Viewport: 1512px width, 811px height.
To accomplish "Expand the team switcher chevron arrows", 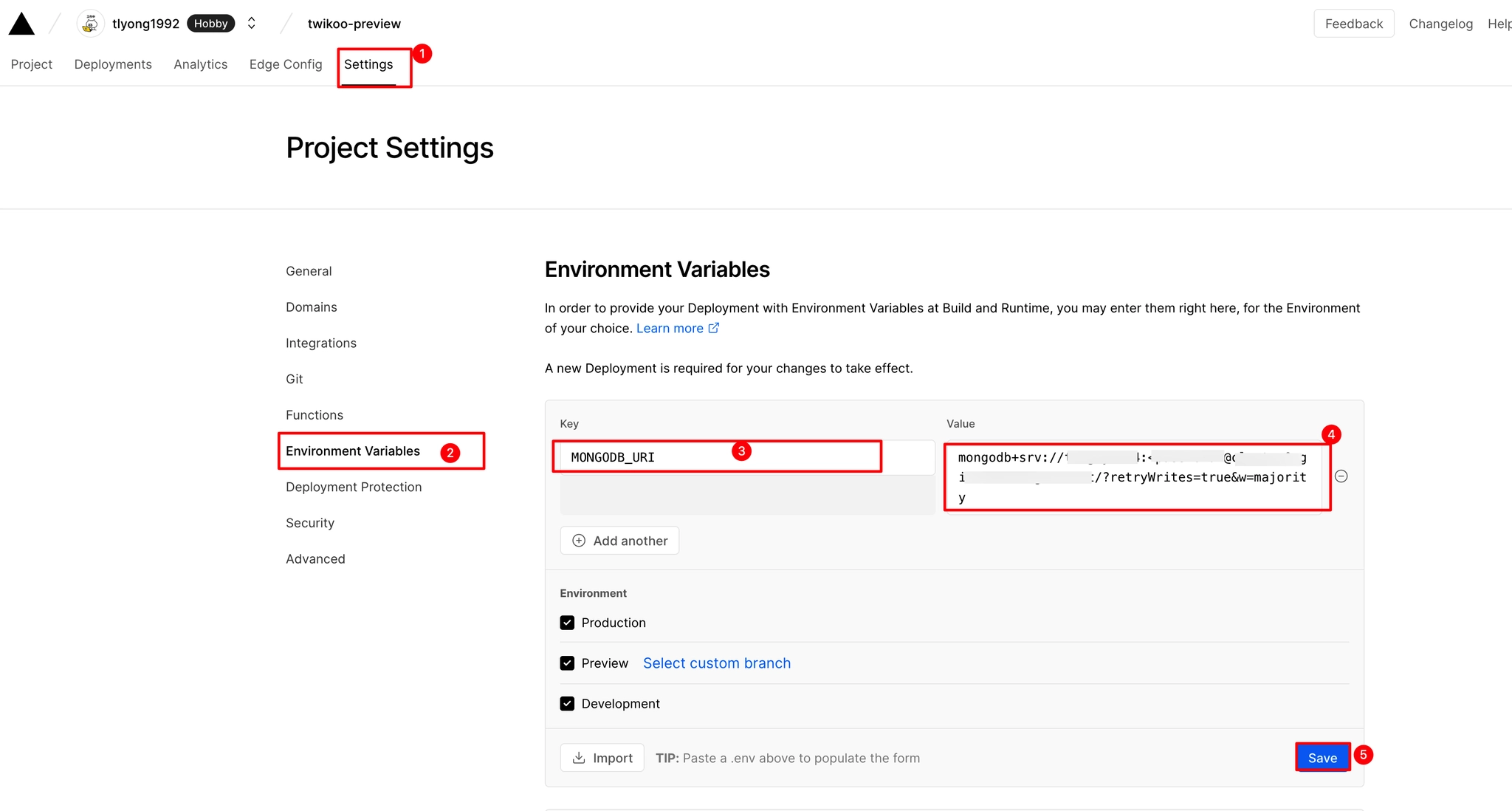I will (x=252, y=24).
